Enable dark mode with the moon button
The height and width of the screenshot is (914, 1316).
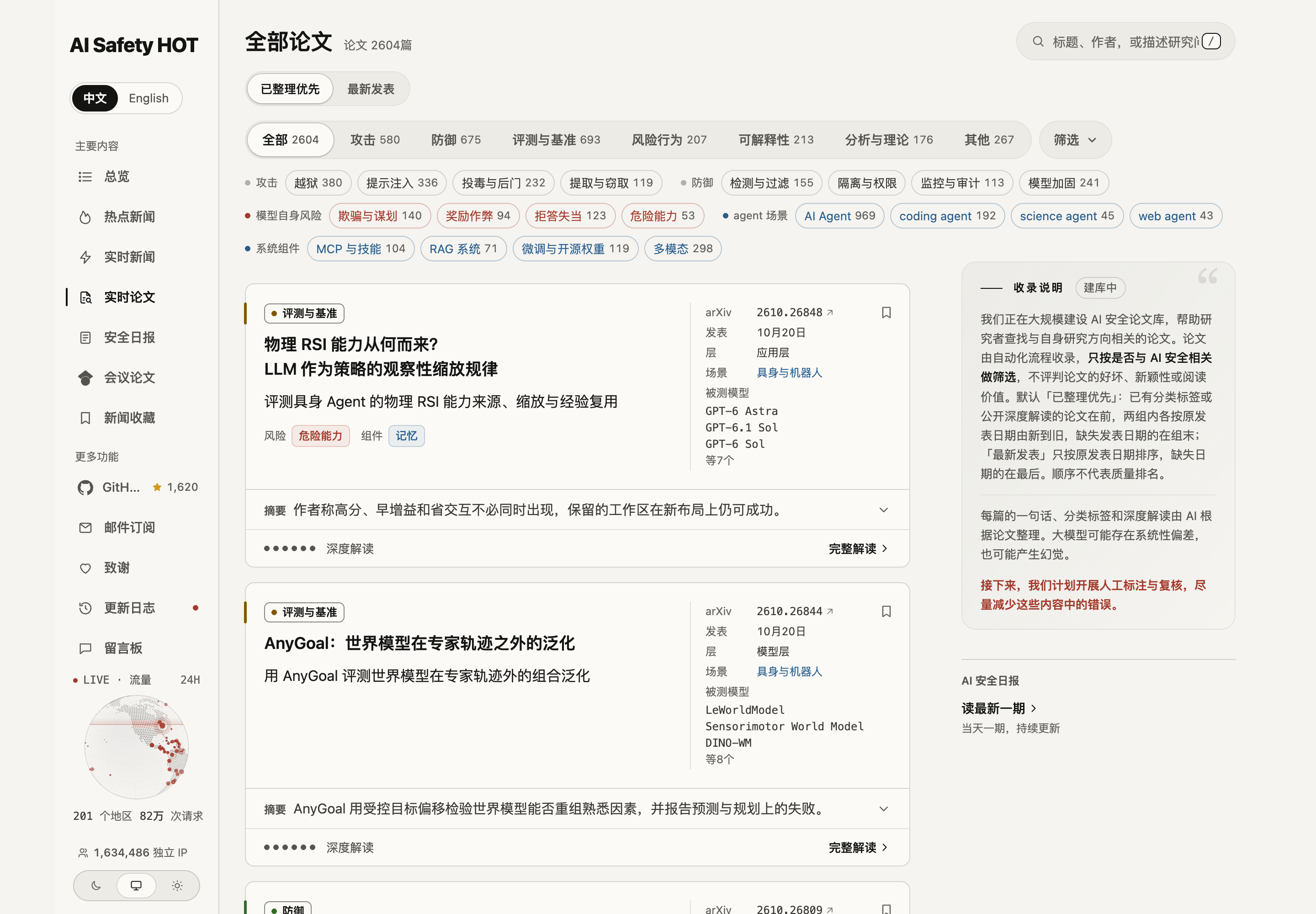96,886
